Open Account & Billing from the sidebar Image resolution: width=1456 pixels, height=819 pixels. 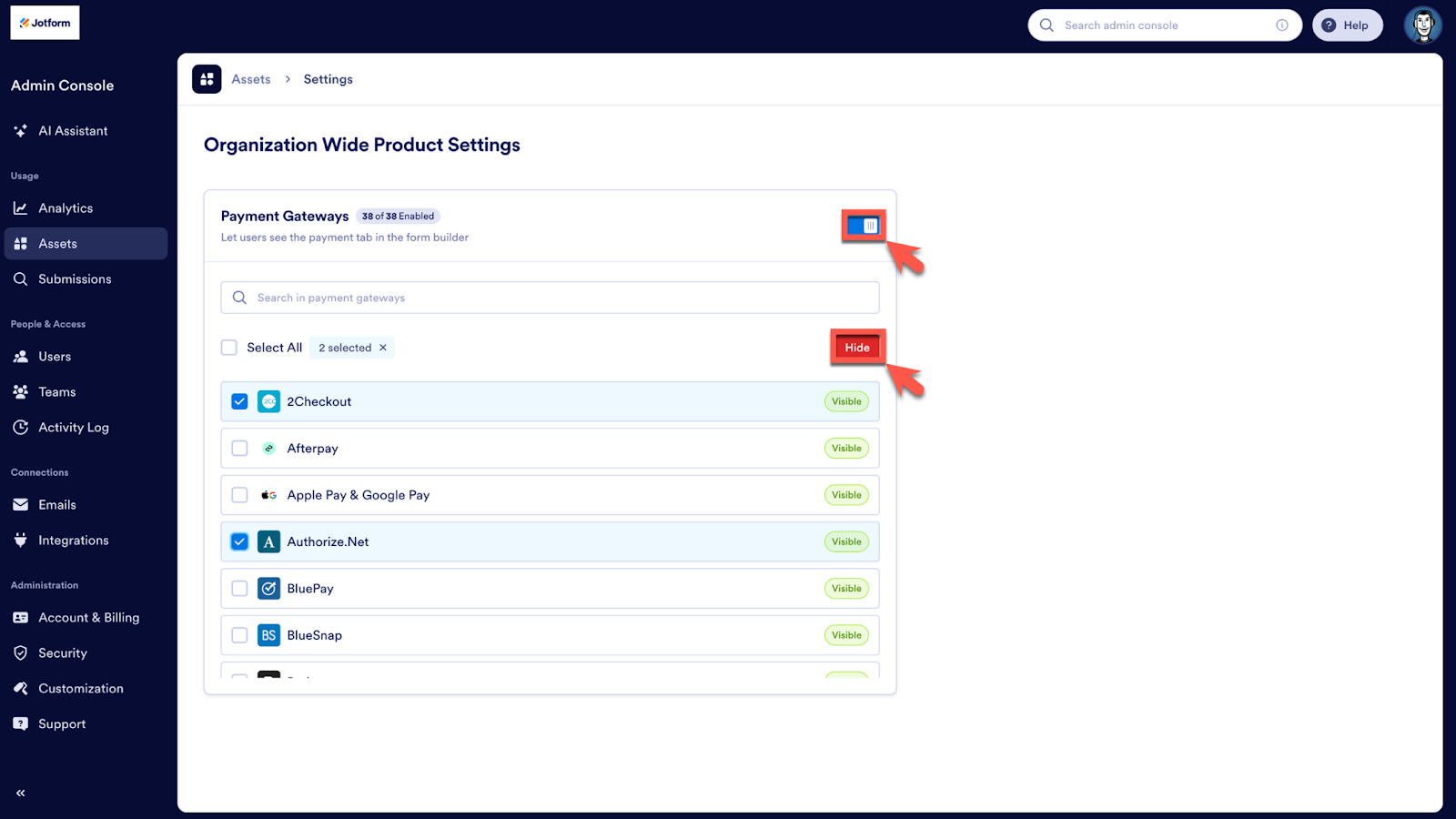(x=20, y=617)
